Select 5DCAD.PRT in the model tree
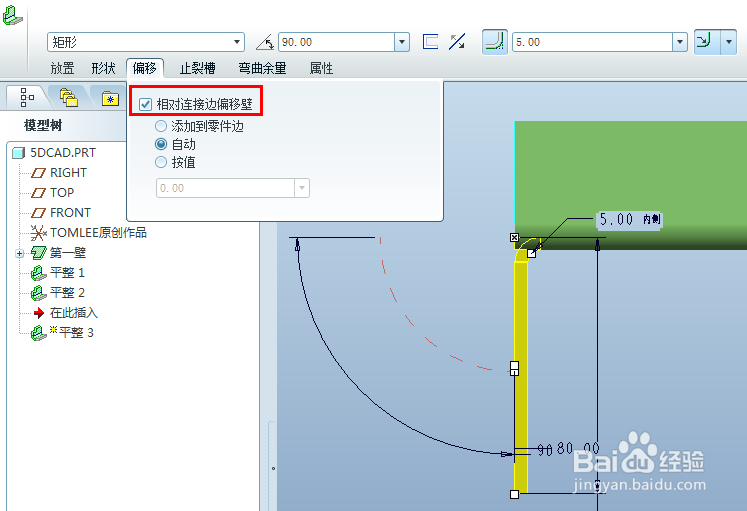The height and width of the screenshot is (511, 747). click(x=63, y=153)
